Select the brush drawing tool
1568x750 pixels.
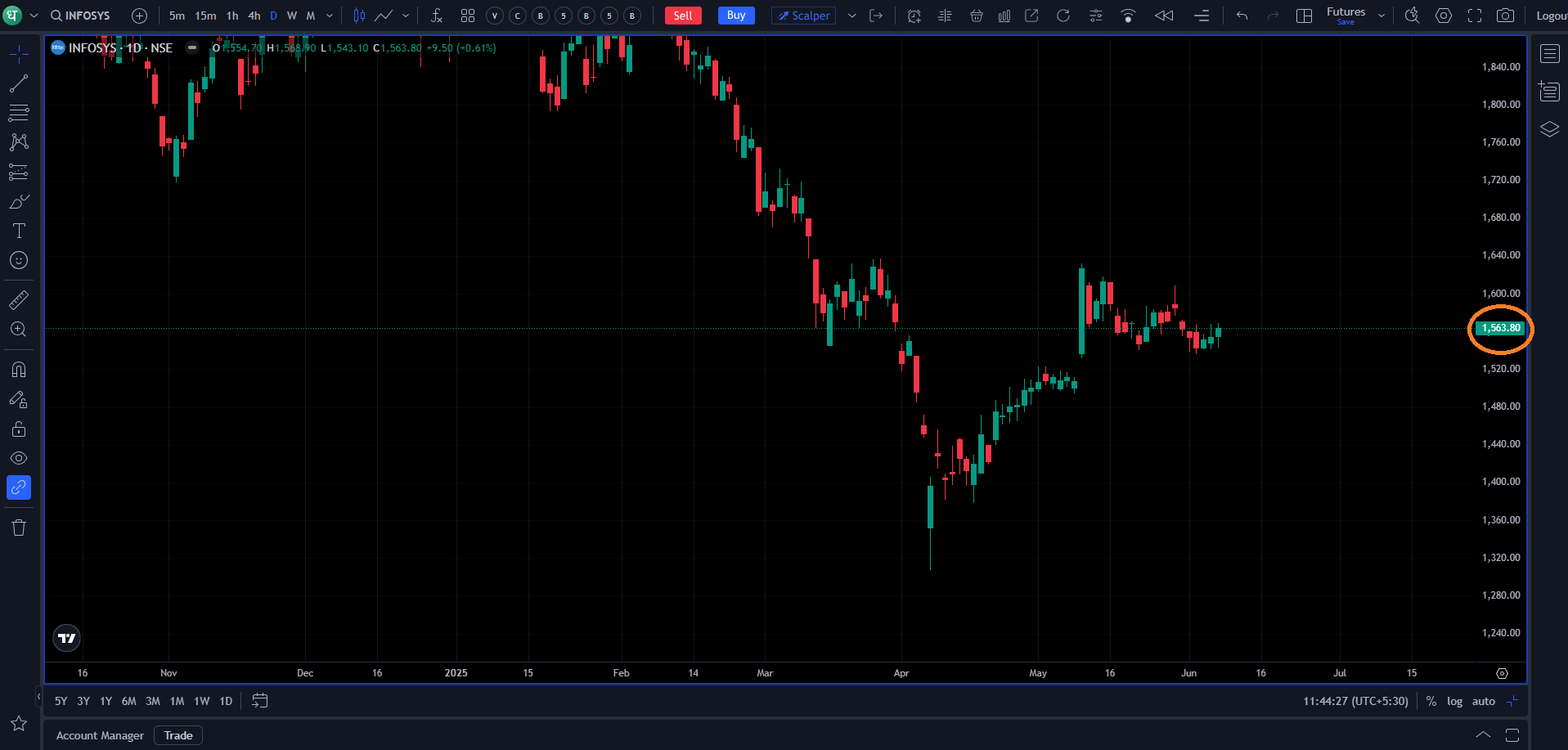tap(19, 201)
